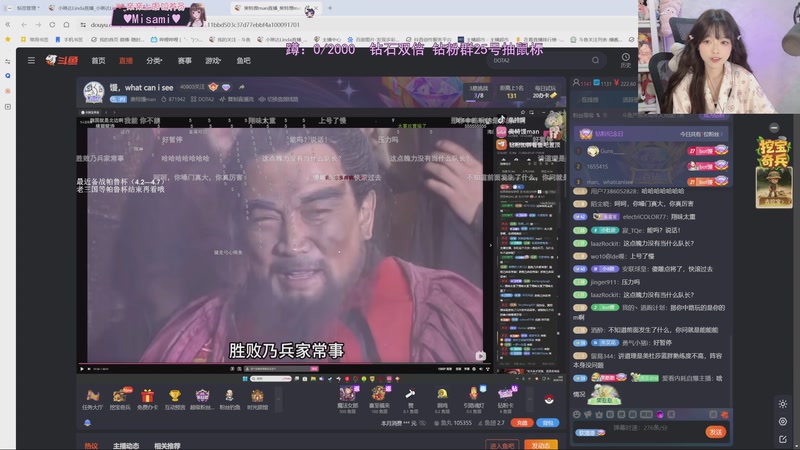
Task: Click the blue 背包 backpack button
Action: (548, 423)
